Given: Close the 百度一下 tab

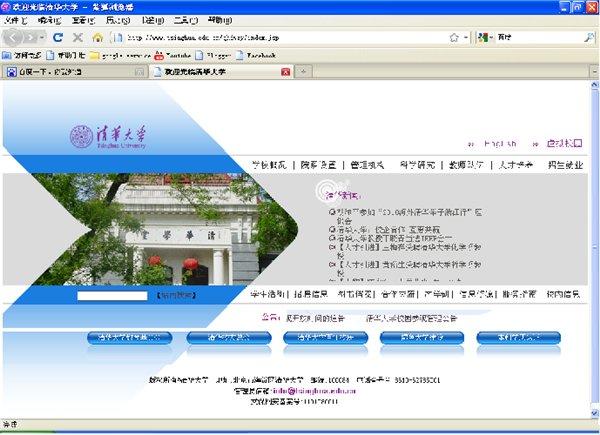Looking at the screenshot, I should [140, 72].
